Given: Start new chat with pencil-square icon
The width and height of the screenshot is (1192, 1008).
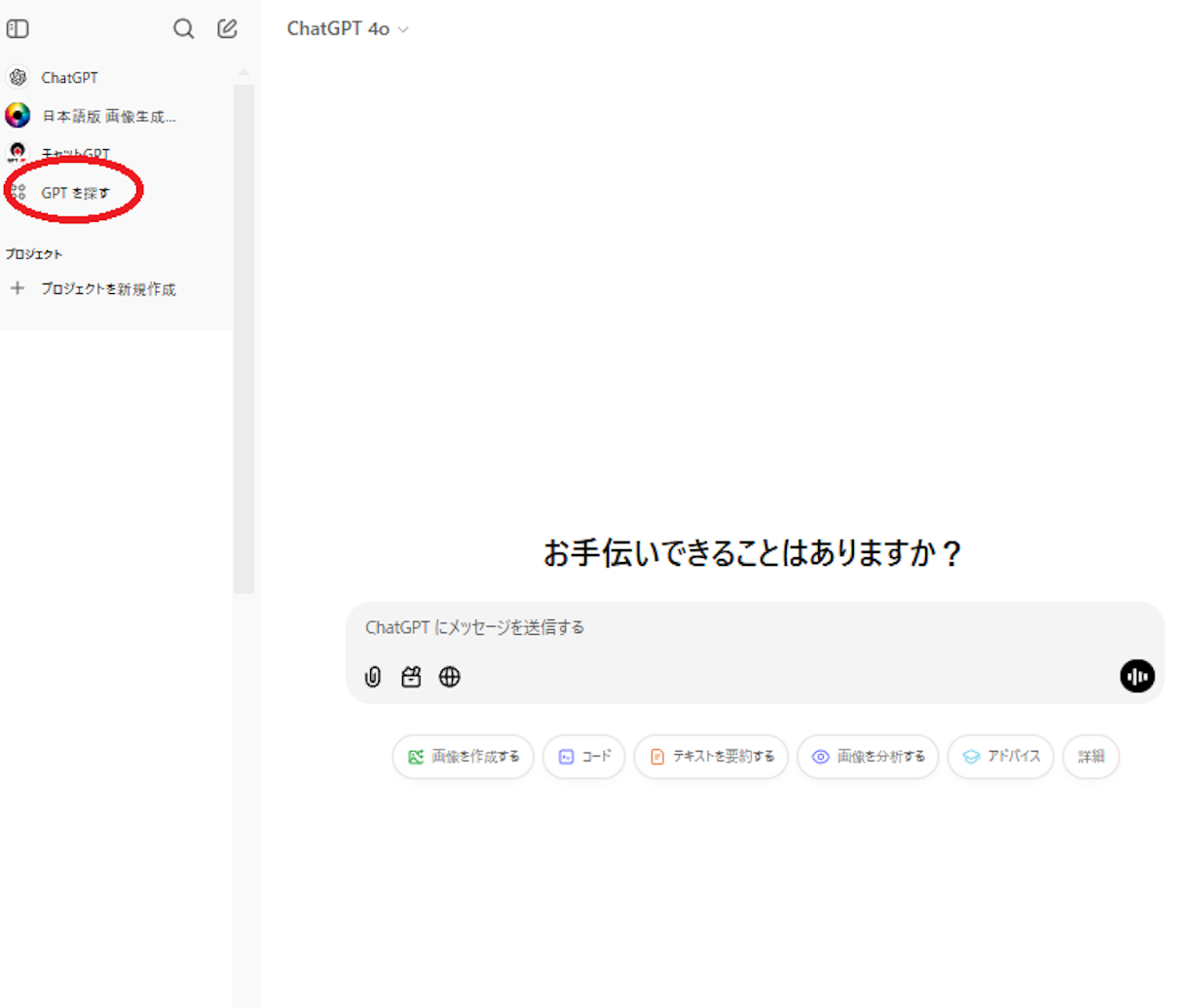Looking at the screenshot, I should coord(227,28).
